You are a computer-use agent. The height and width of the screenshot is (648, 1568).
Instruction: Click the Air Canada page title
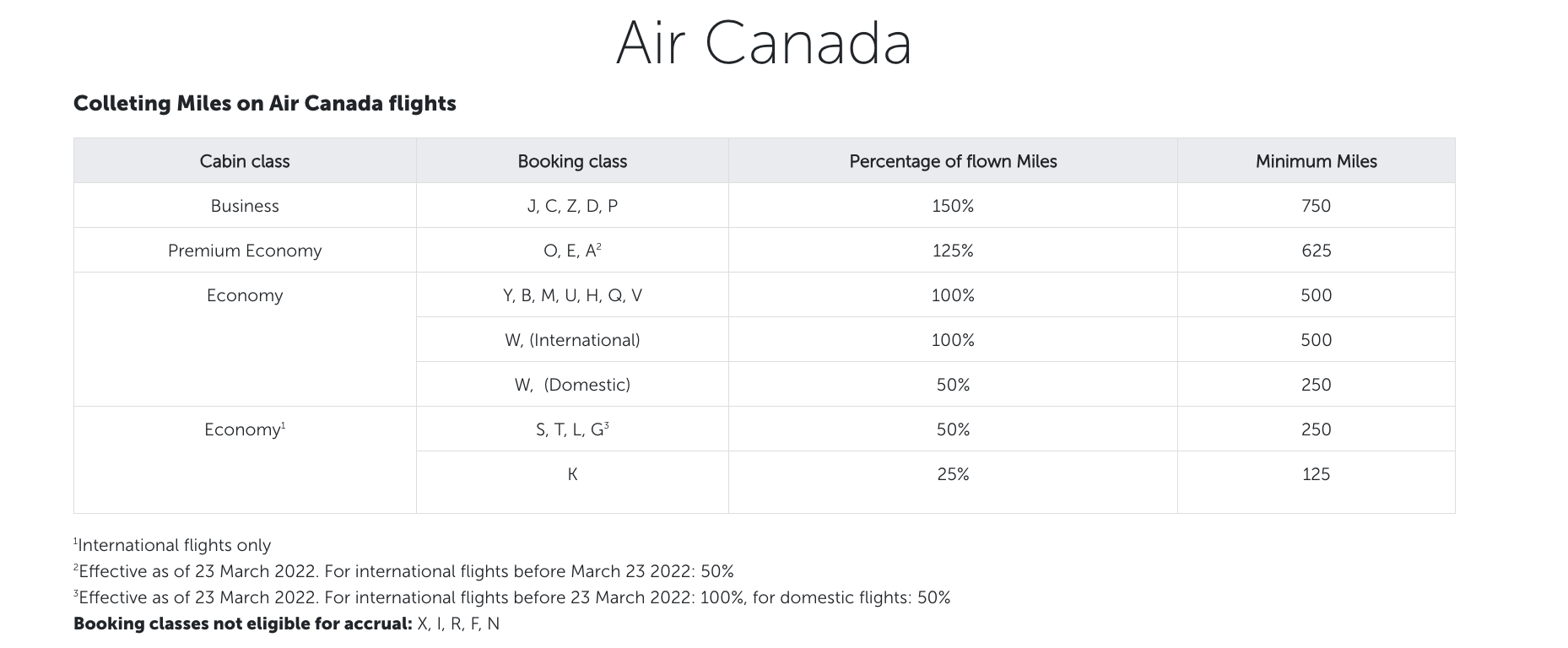(764, 43)
